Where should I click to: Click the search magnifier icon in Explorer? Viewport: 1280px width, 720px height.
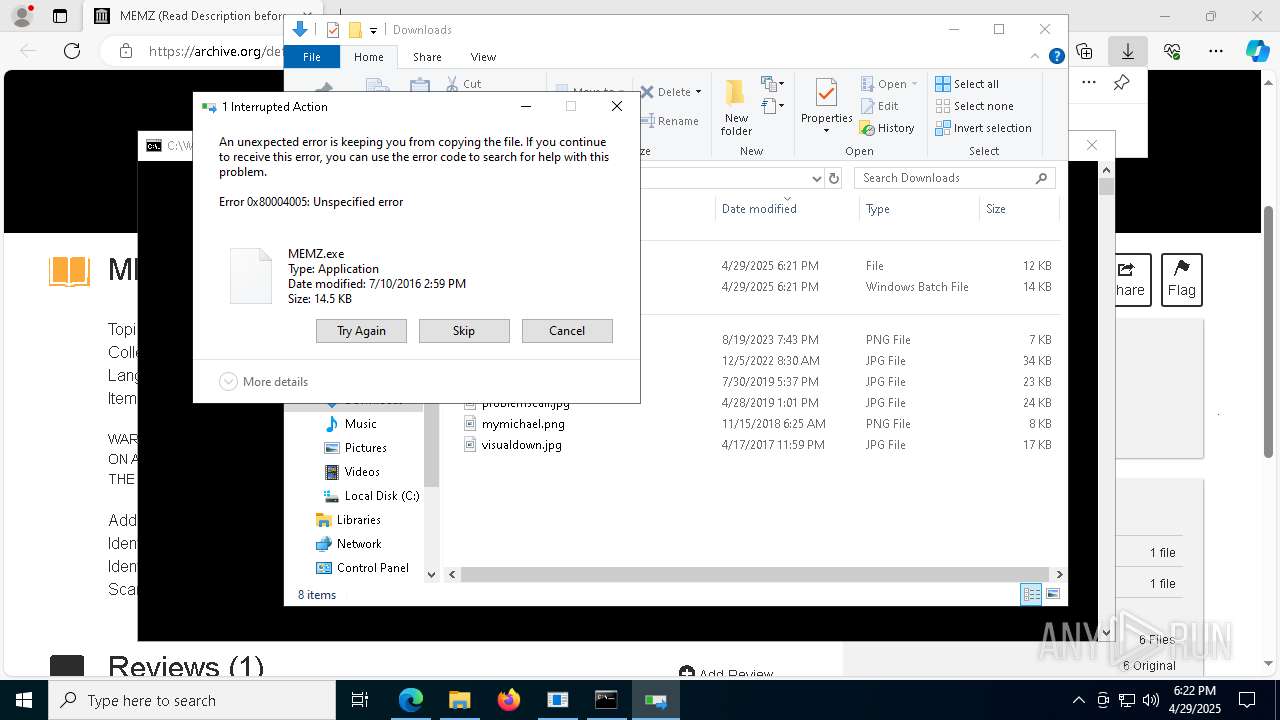1041,178
